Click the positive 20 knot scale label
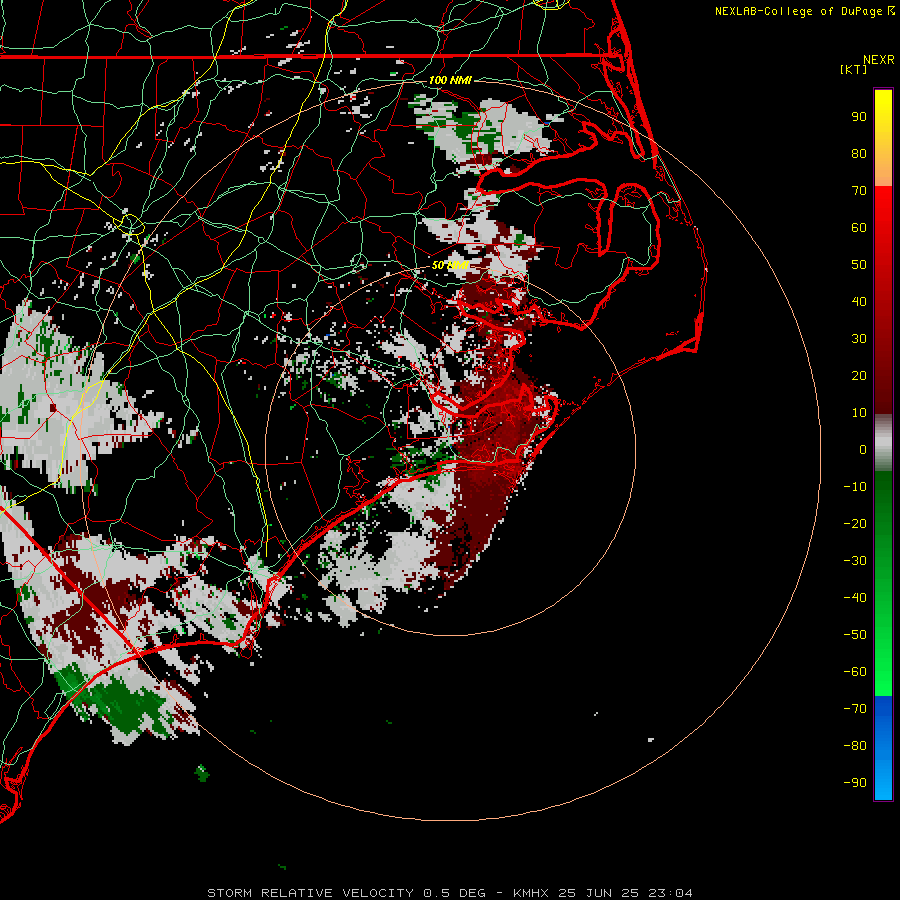Image resolution: width=900 pixels, height=900 pixels. 859,376
